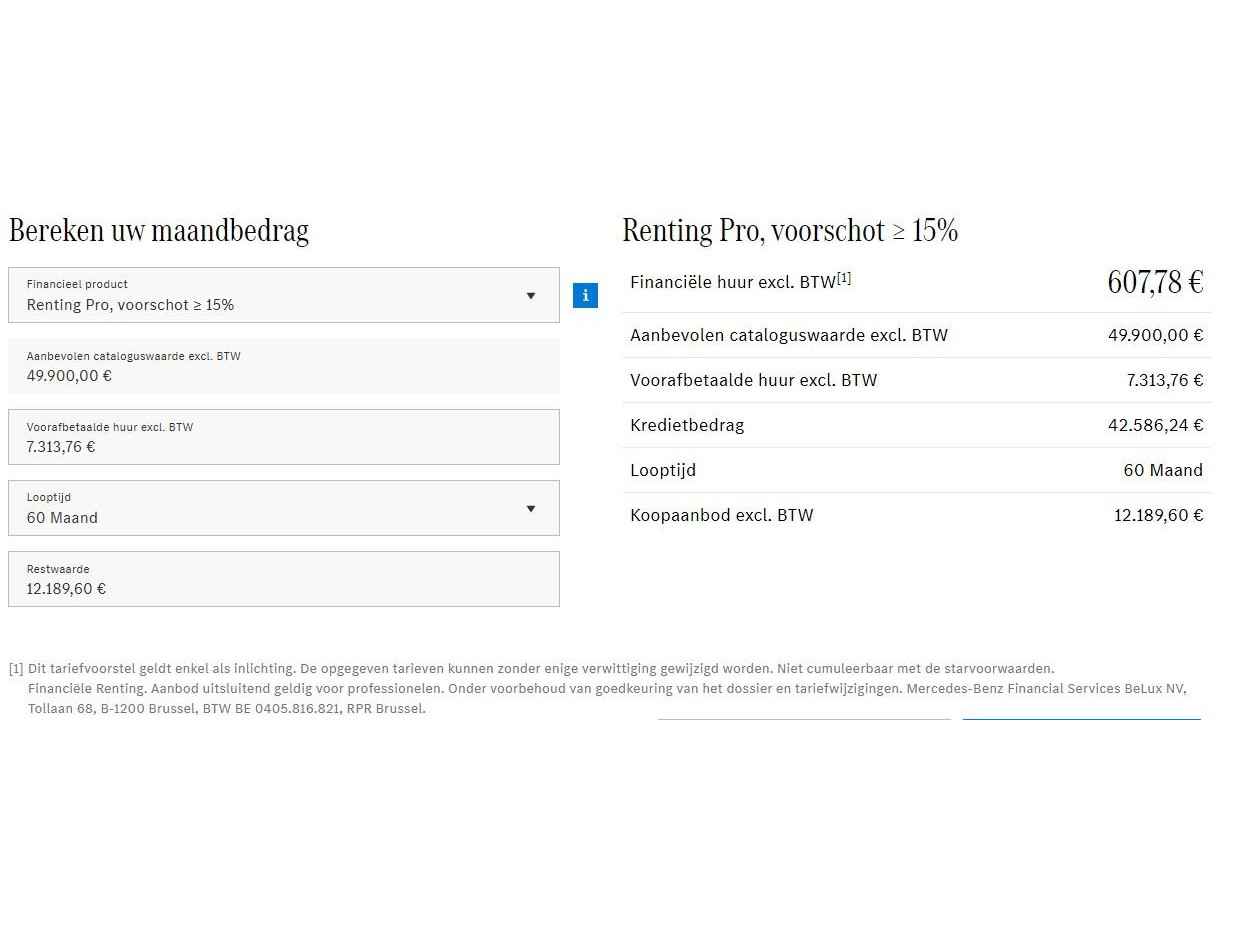Click the '60 Maand' value in Looptijd field

point(62,518)
